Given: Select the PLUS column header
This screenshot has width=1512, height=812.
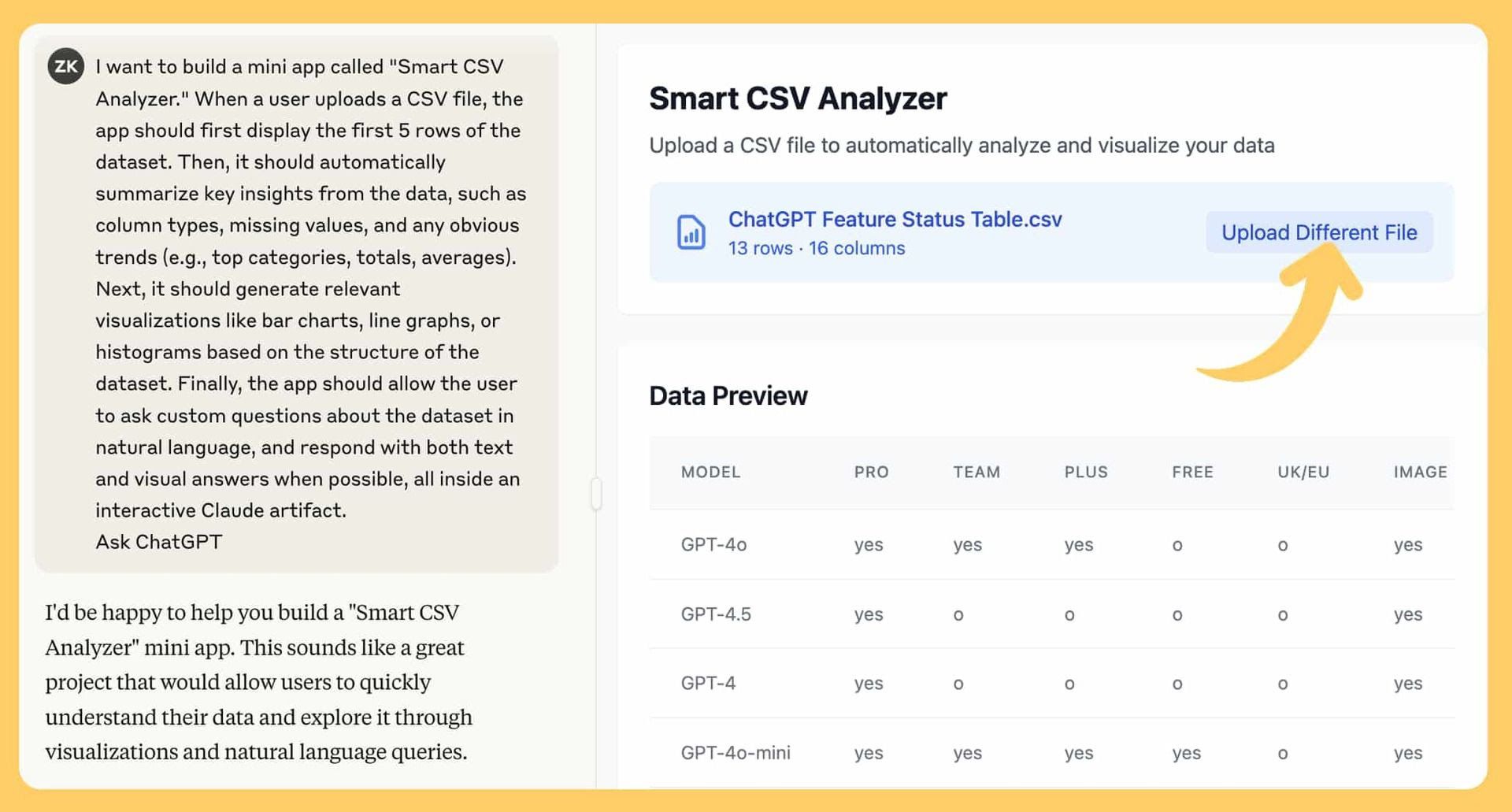Looking at the screenshot, I should 1086,472.
